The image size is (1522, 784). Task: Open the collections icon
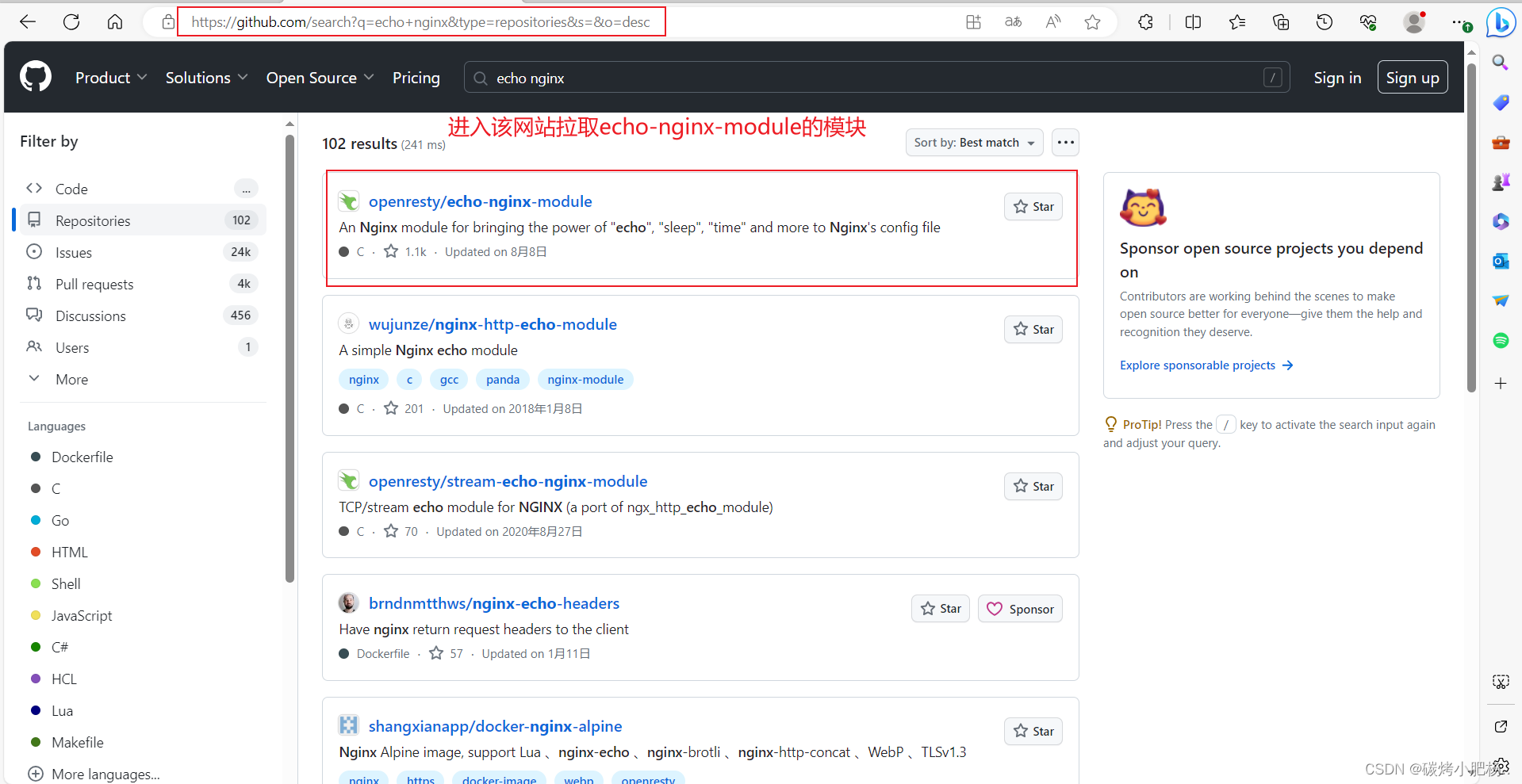click(x=1281, y=22)
